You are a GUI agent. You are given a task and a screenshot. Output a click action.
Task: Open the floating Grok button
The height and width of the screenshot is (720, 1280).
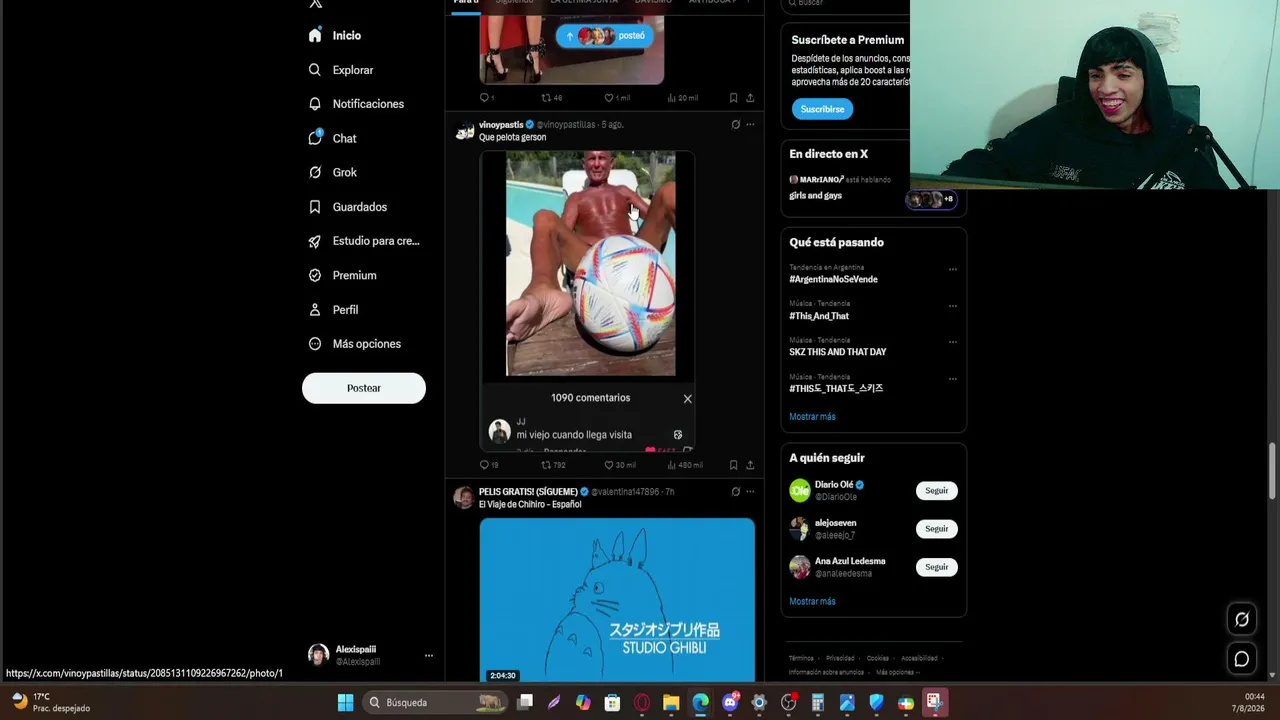(x=1241, y=620)
